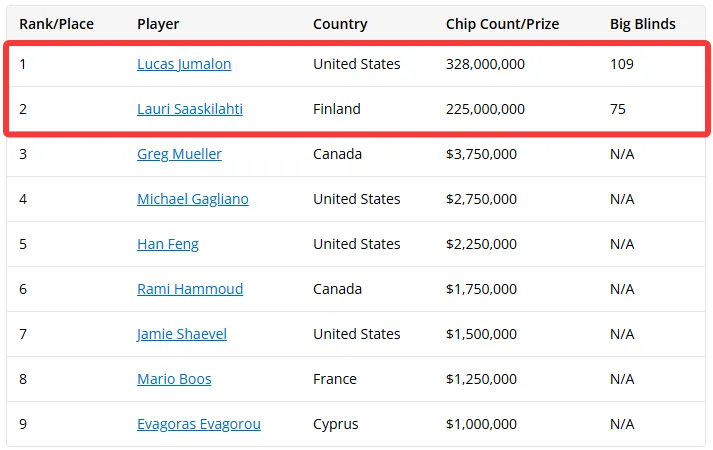Screen dimensions: 713x450
Task: Click the Rank/Place column header
Action: pyautogui.click(x=56, y=24)
